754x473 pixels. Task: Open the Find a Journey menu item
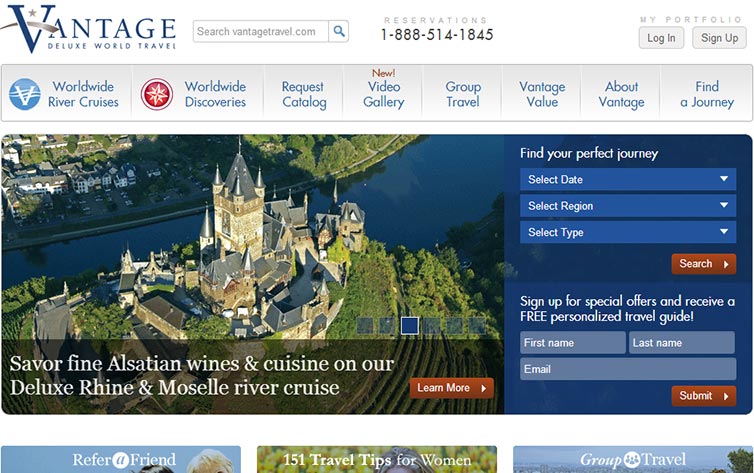click(707, 94)
